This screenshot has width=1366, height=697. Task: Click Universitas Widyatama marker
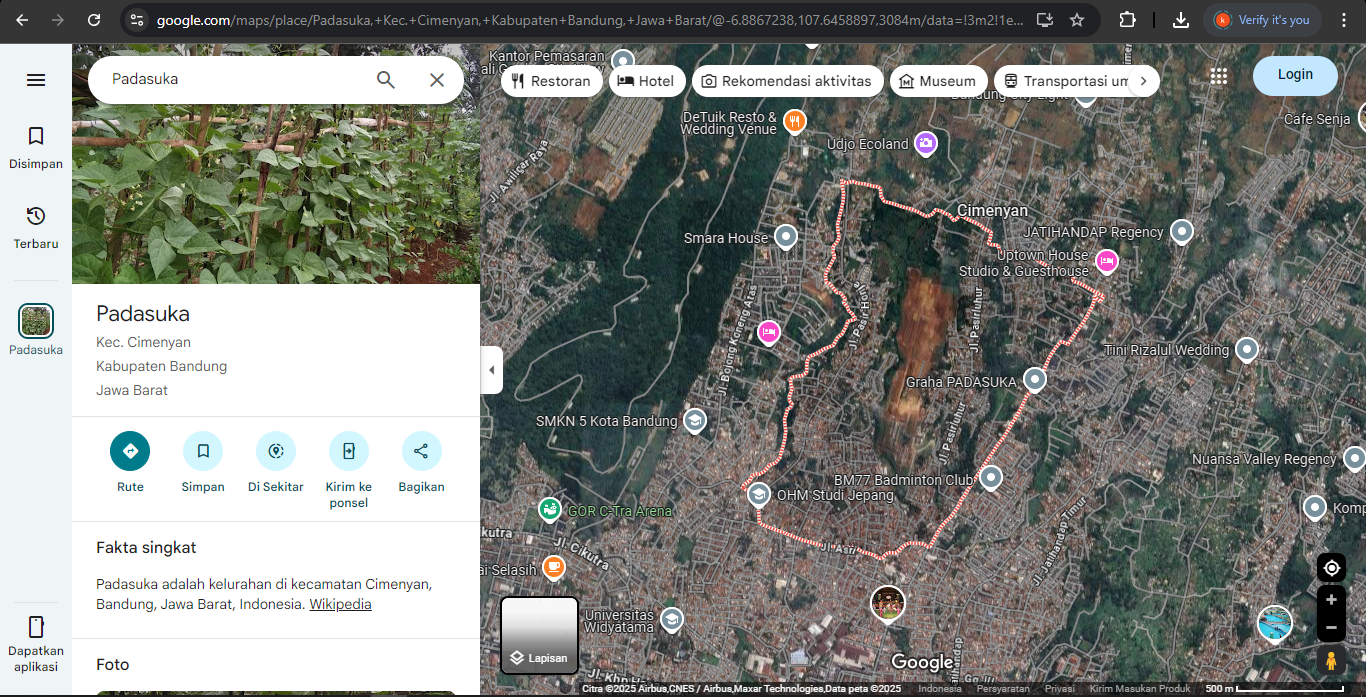(x=672, y=620)
